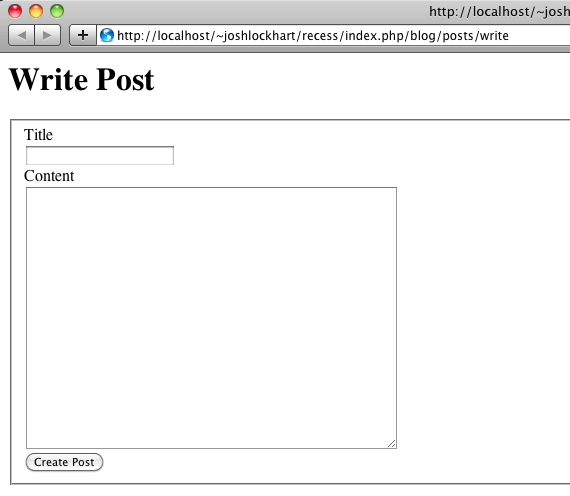Image resolution: width=570 pixels, height=496 pixels.
Task: Click the textarea resize handle corner
Action: click(392, 443)
